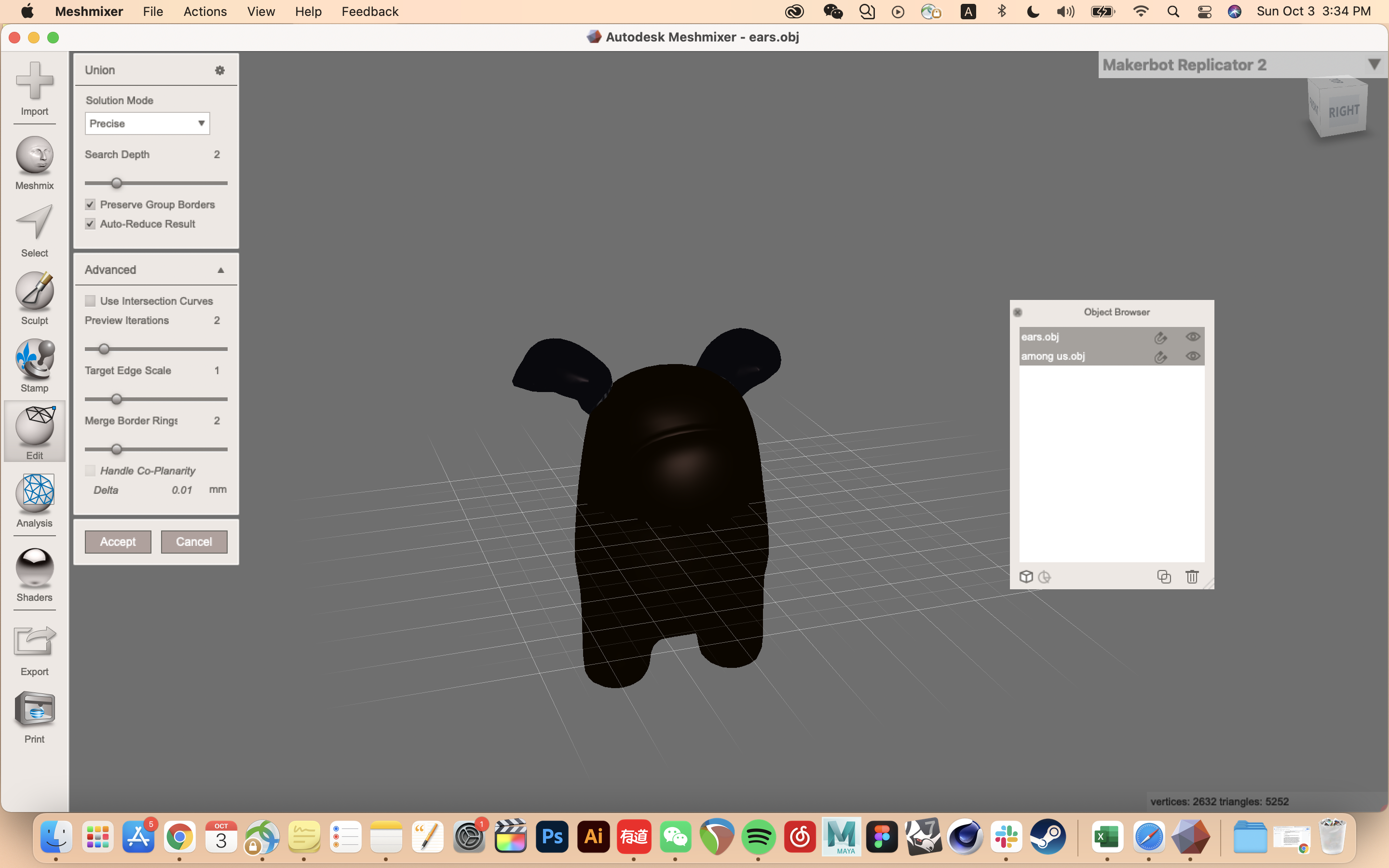The width and height of the screenshot is (1389, 868).
Task: Click pivot icon in Object Browser footer
Action: coord(1045,577)
